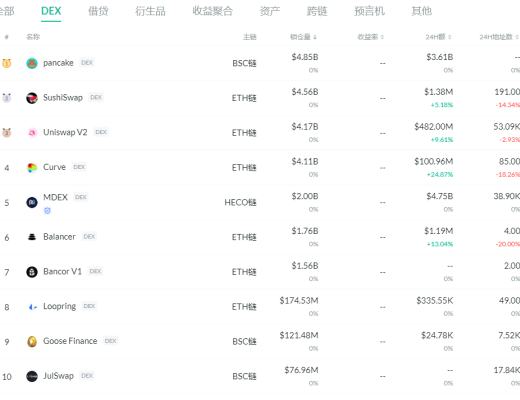This screenshot has width=520, height=400.
Task: Click the DEX tag next to Loopring
Action: 89,306
